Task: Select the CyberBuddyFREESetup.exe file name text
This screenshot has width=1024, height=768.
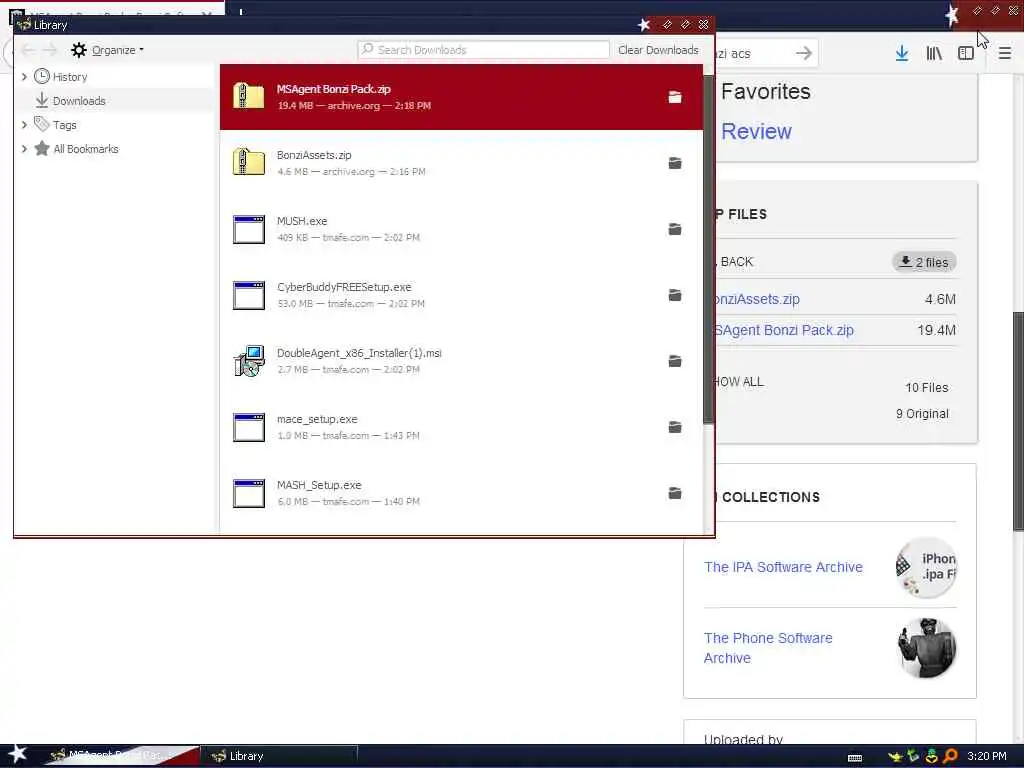Action: point(344,287)
